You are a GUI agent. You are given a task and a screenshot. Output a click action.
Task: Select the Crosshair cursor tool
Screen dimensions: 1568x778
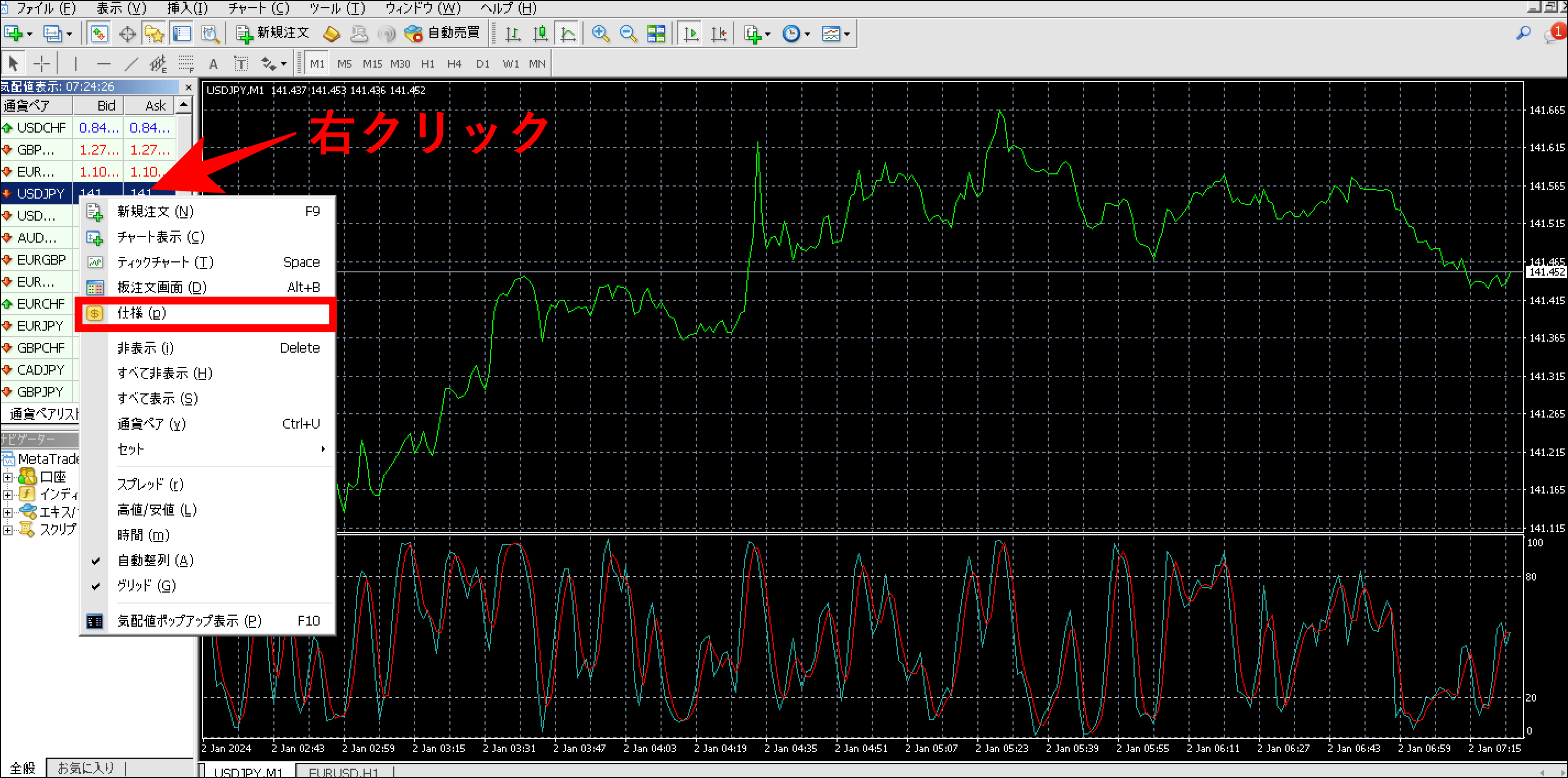coord(41,63)
